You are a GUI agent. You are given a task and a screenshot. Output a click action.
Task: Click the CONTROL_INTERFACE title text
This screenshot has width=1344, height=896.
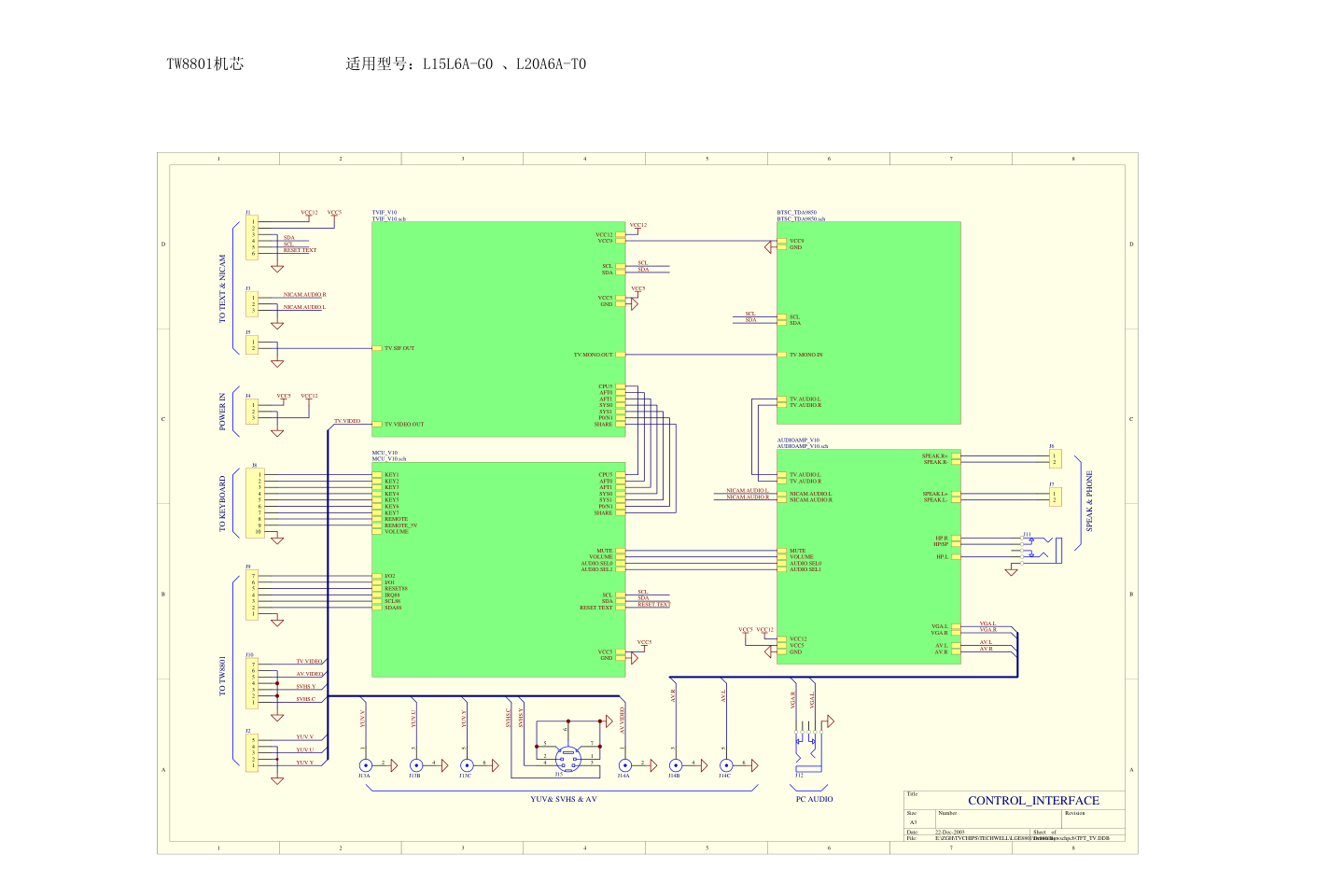(1033, 801)
